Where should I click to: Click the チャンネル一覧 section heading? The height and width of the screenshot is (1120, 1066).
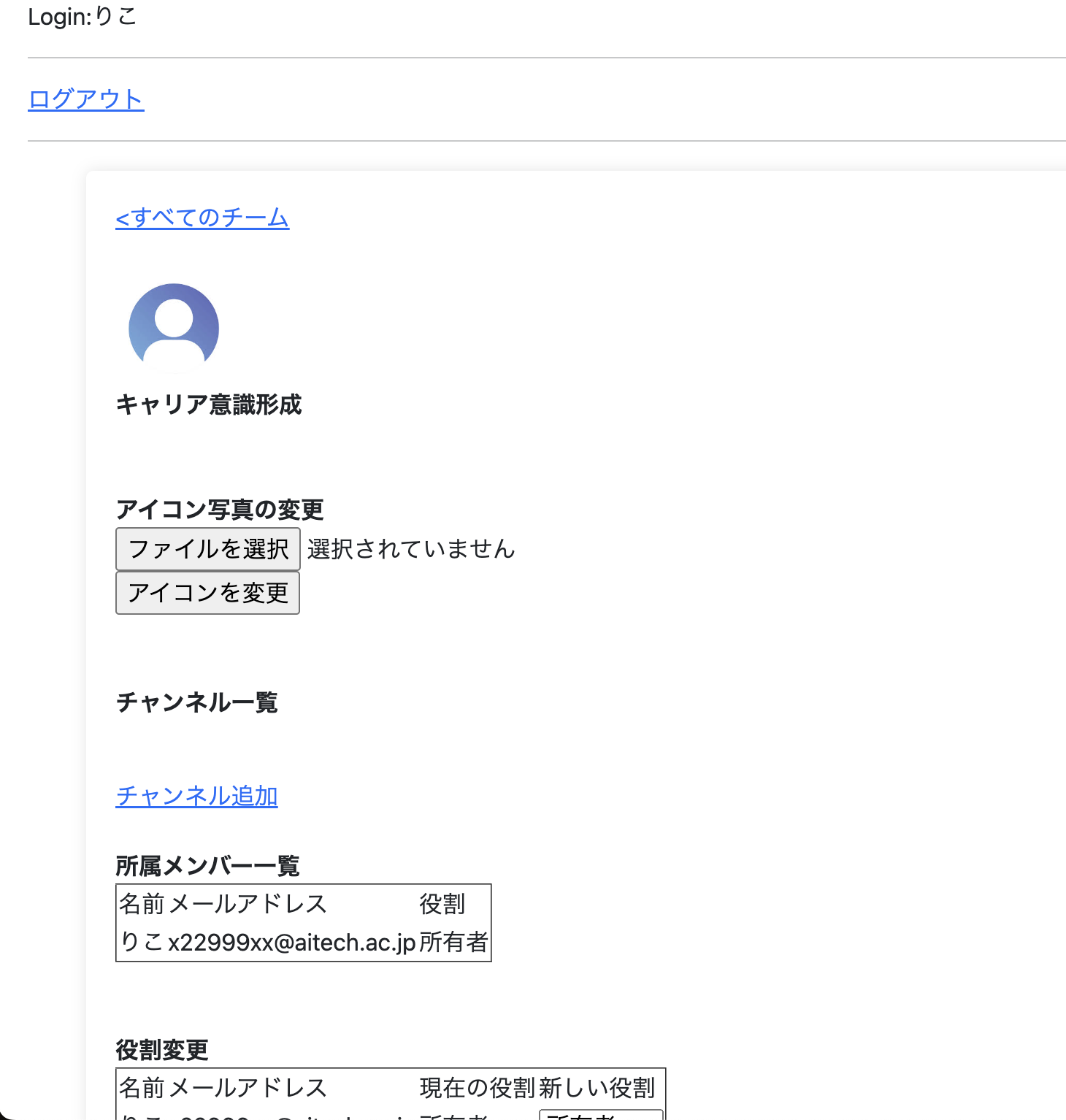pyautogui.click(x=196, y=702)
